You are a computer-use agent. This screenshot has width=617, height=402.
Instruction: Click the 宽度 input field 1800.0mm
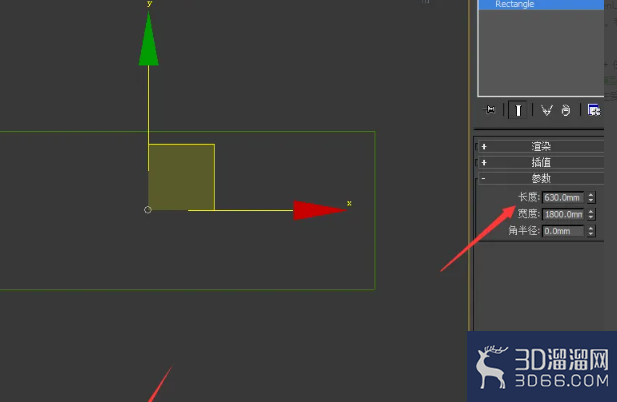point(563,214)
